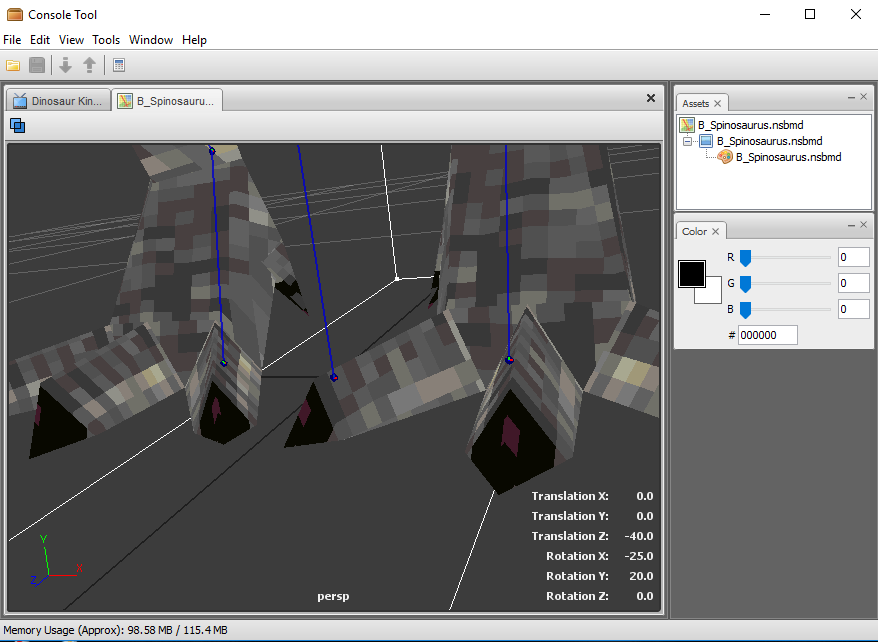Click the Rotation X value -25.0

(639, 556)
